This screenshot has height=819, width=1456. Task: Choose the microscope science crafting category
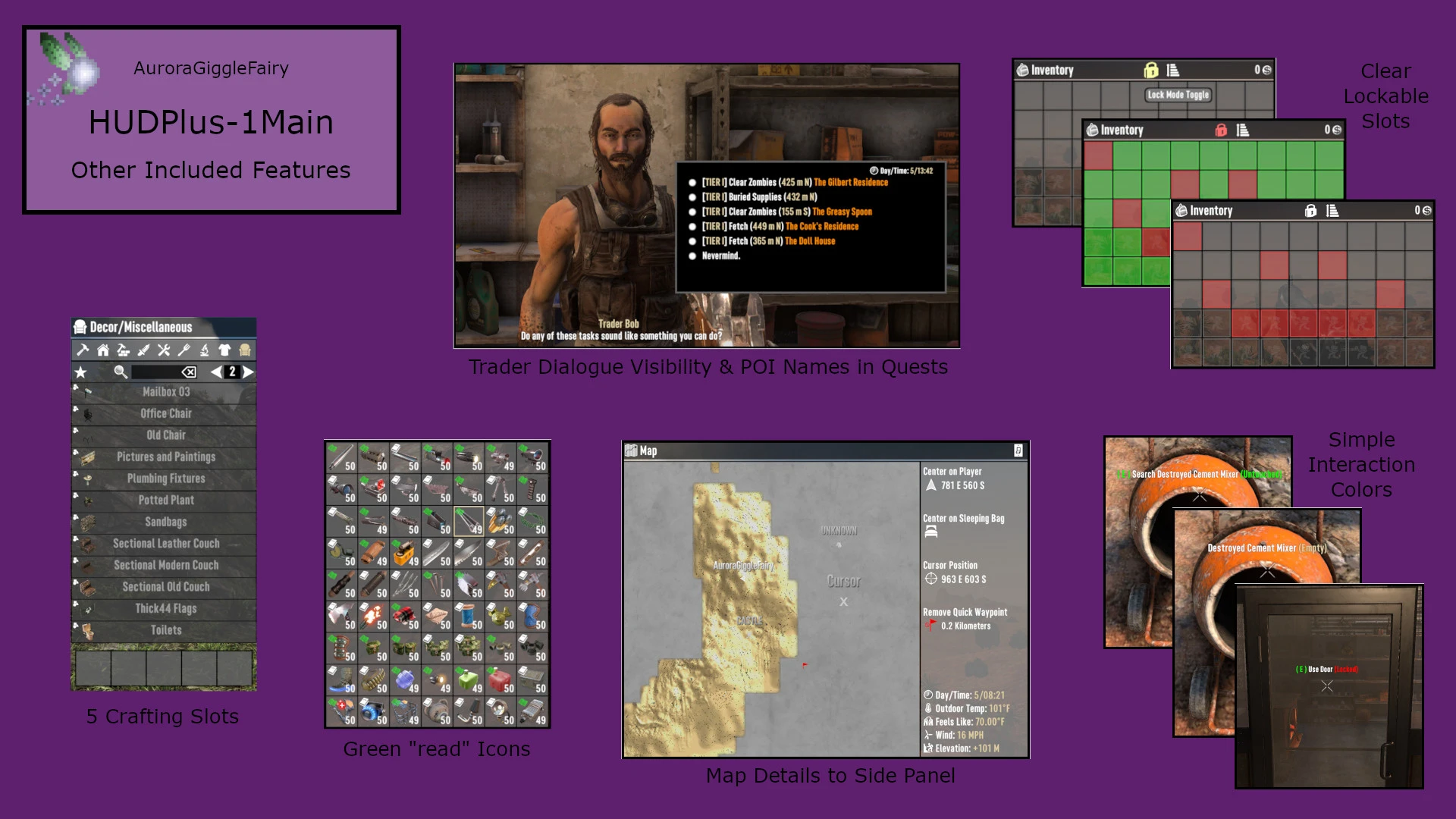point(204,350)
